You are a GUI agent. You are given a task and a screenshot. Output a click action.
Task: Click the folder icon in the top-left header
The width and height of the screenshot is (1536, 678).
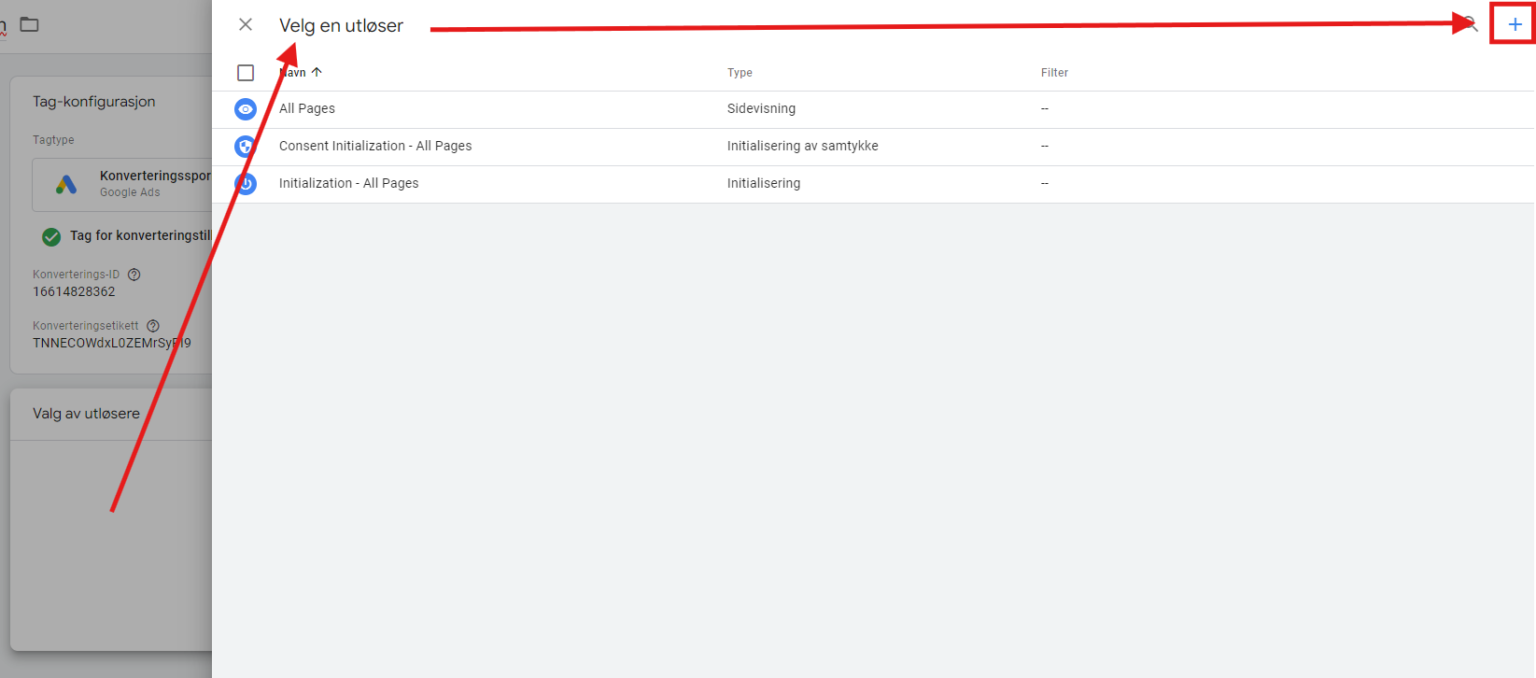(x=29, y=24)
